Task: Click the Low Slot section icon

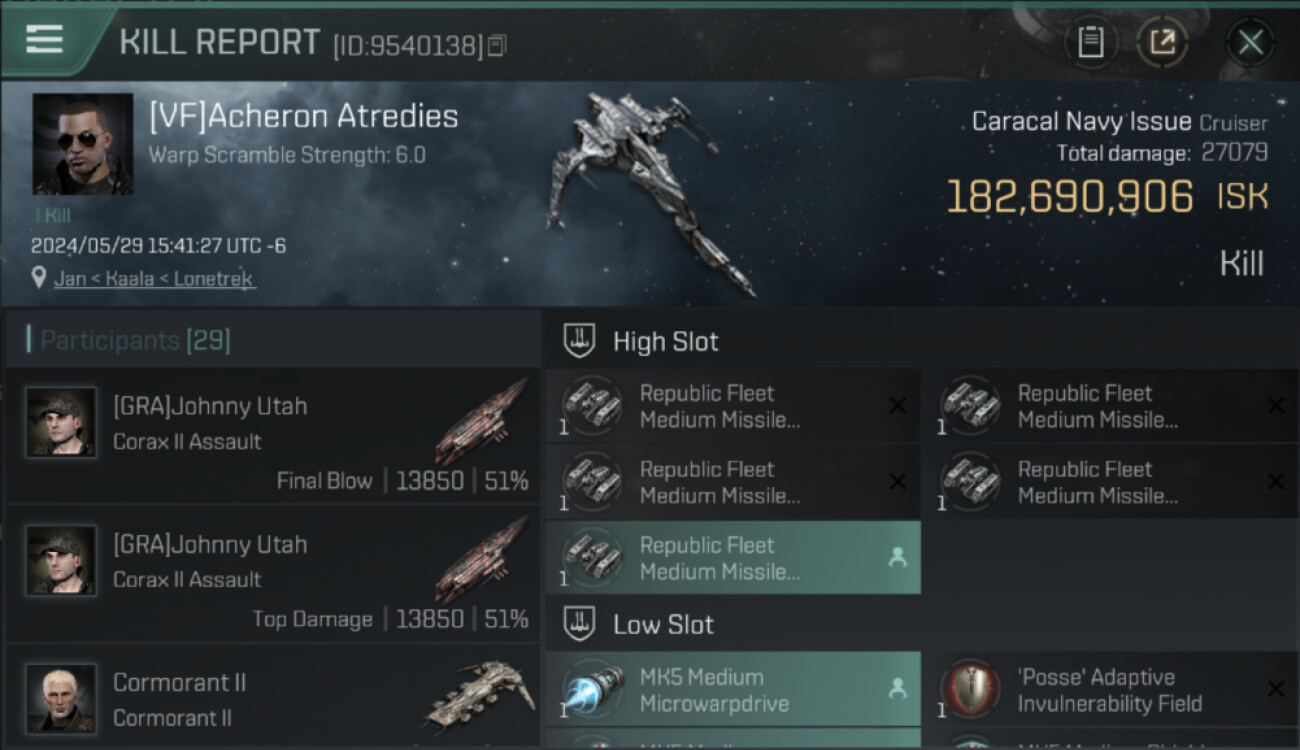Action: [579, 624]
